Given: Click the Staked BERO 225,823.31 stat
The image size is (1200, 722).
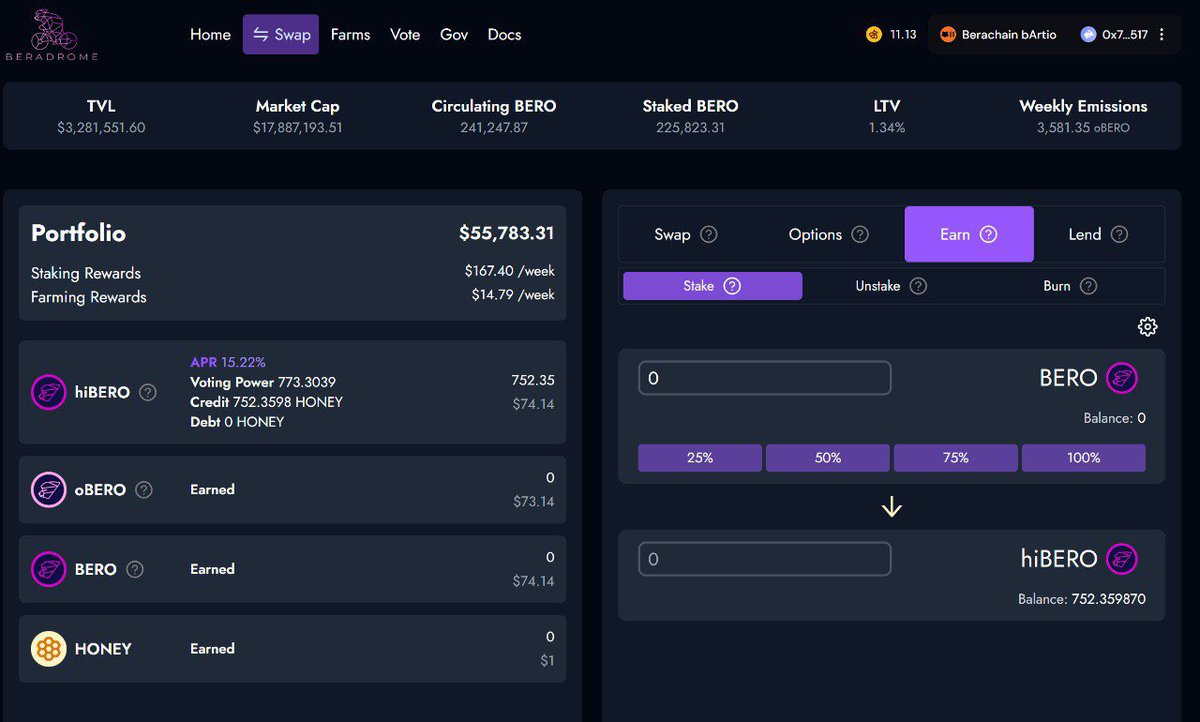Looking at the screenshot, I should (690, 116).
